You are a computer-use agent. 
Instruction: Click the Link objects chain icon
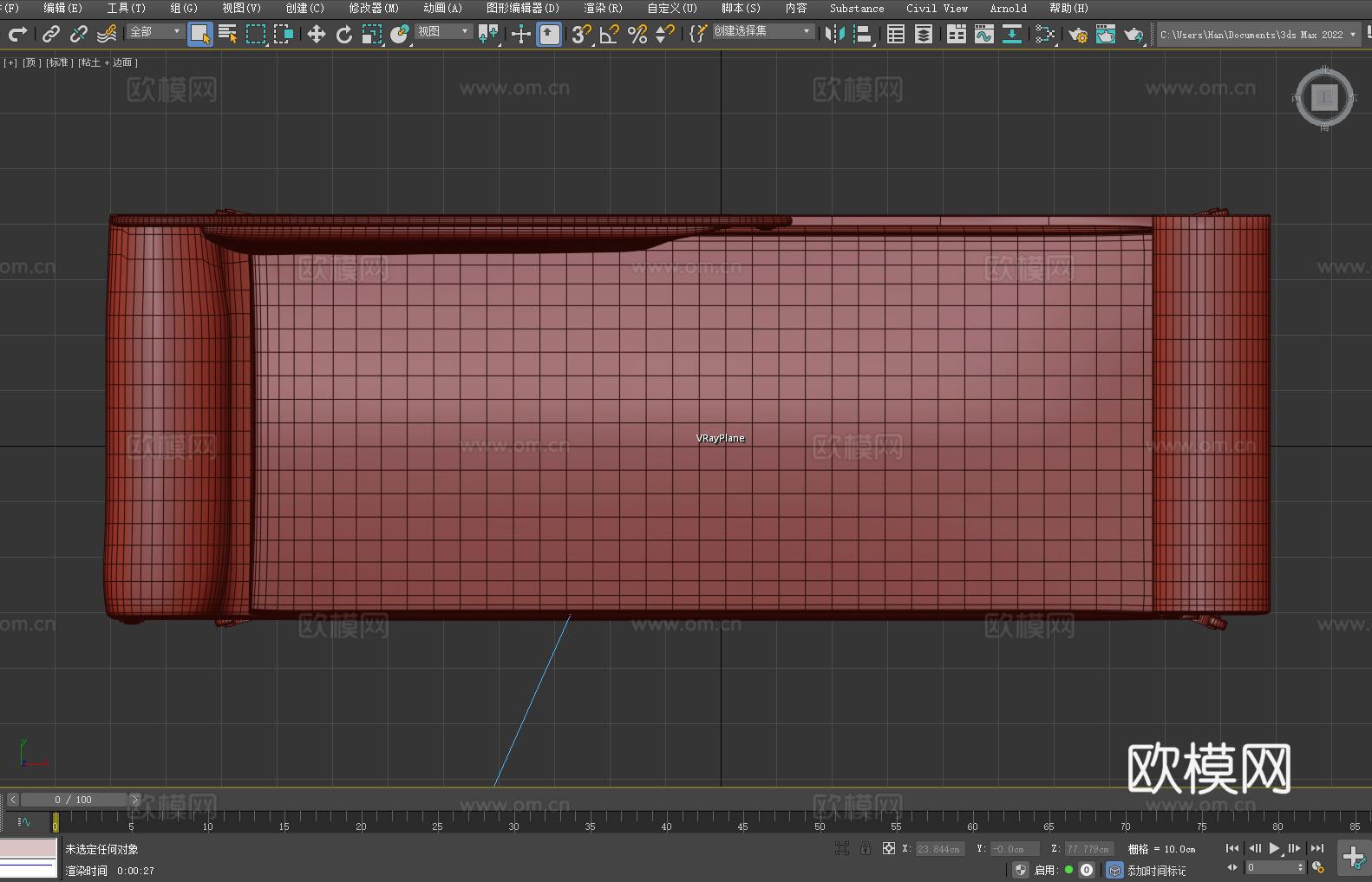click(x=51, y=34)
